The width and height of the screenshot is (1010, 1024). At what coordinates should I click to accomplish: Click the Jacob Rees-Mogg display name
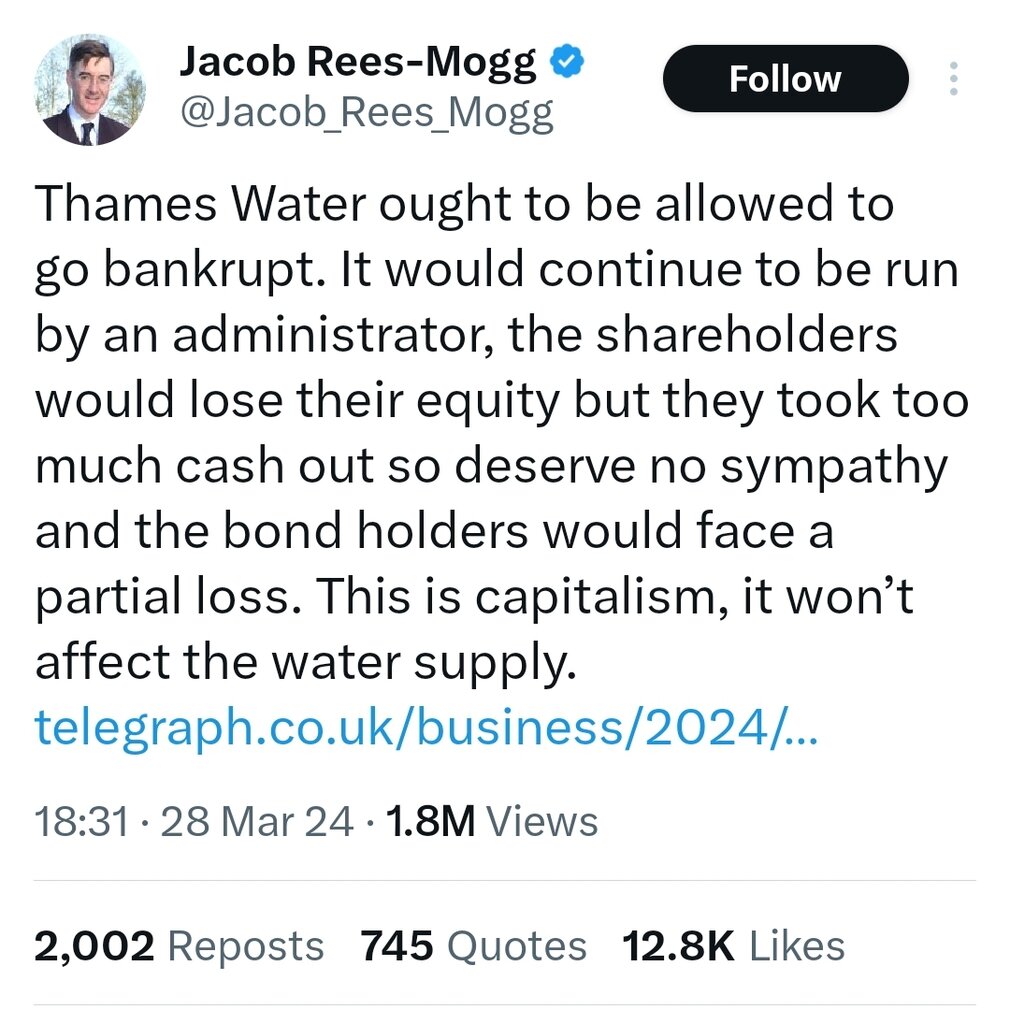(x=359, y=65)
